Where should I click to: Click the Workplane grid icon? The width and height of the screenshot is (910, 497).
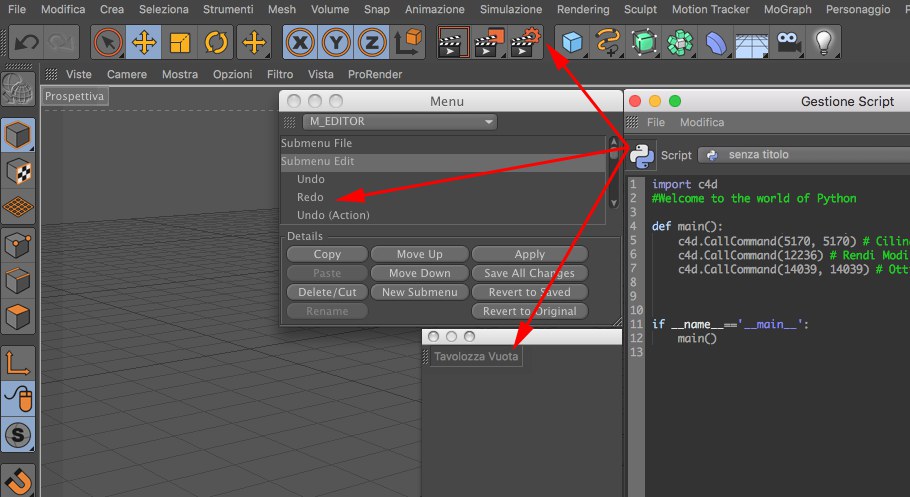pos(18,207)
